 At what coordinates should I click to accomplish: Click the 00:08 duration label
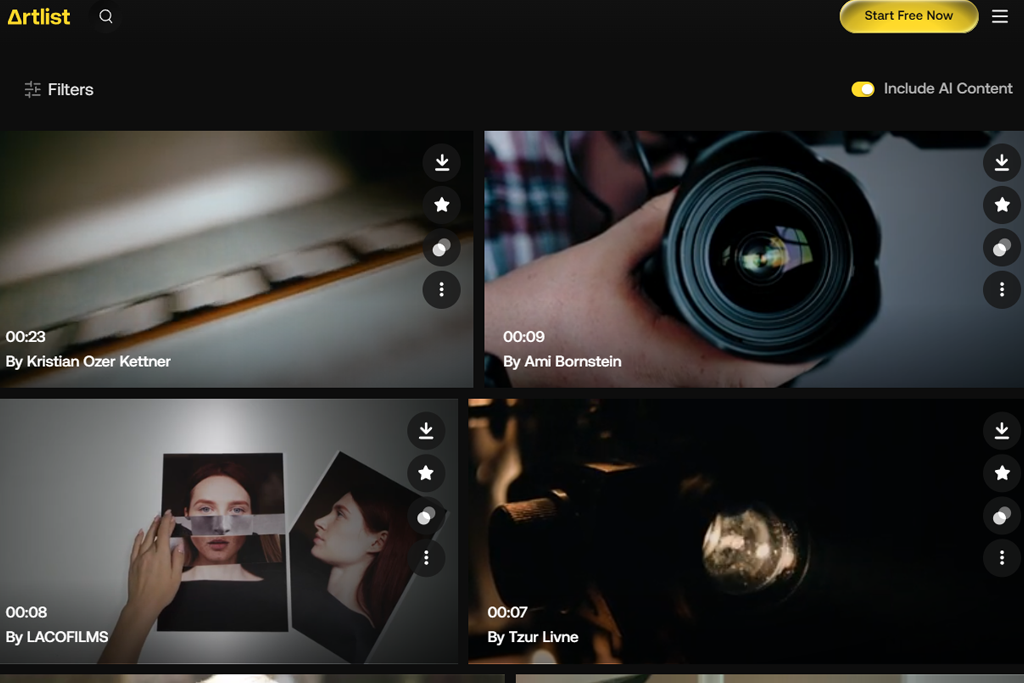[x=26, y=612]
